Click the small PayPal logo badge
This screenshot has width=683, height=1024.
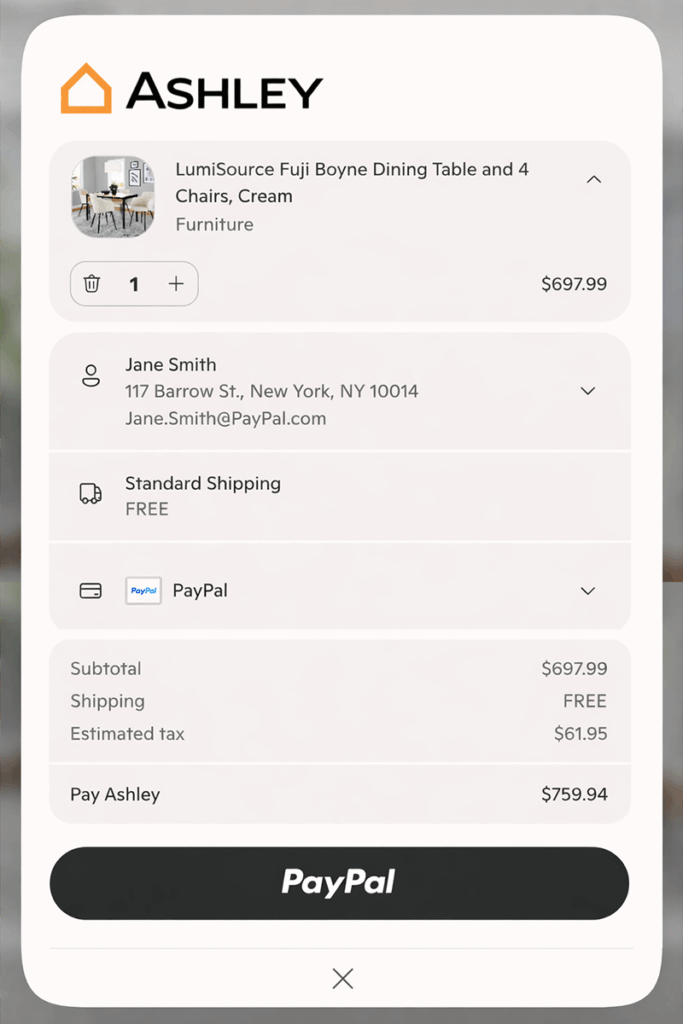click(x=143, y=591)
